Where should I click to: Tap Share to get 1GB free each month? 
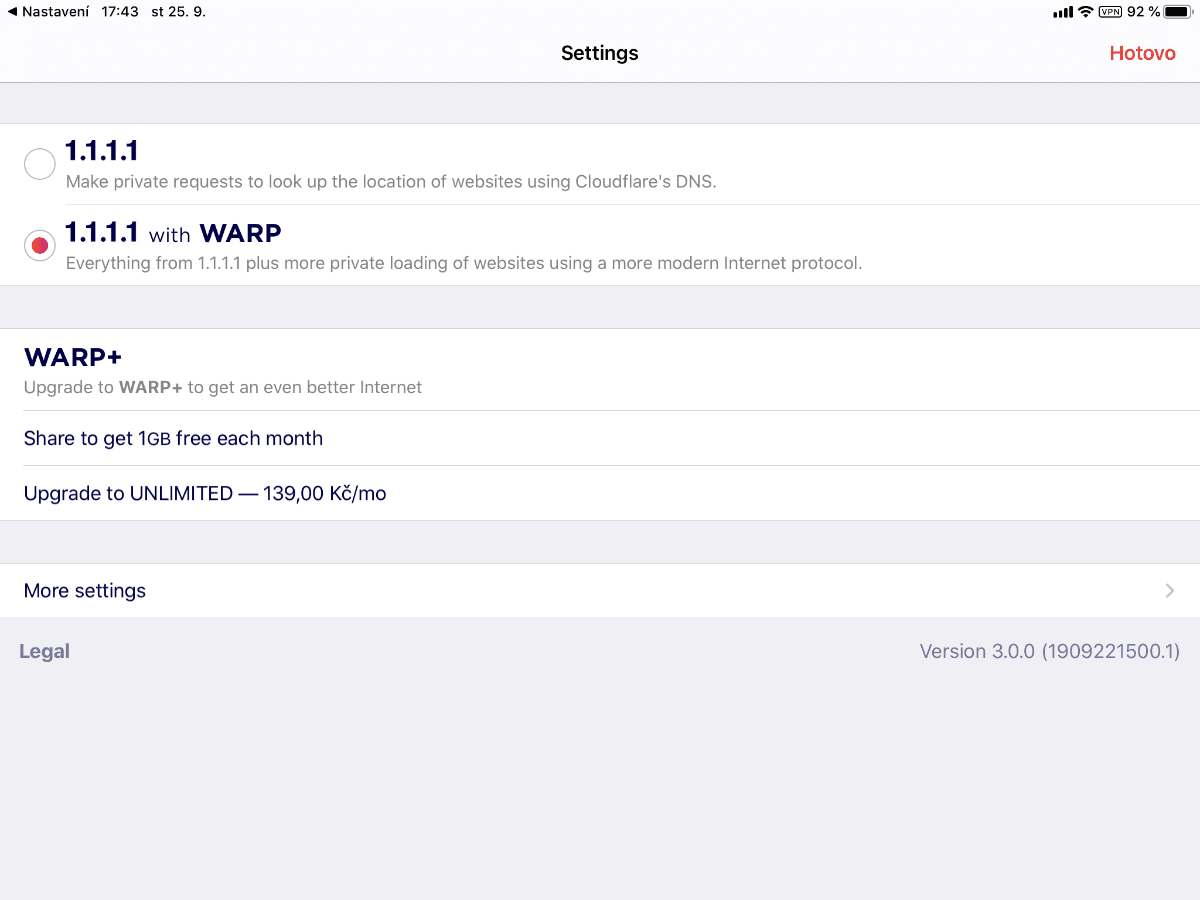tap(173, 438)
